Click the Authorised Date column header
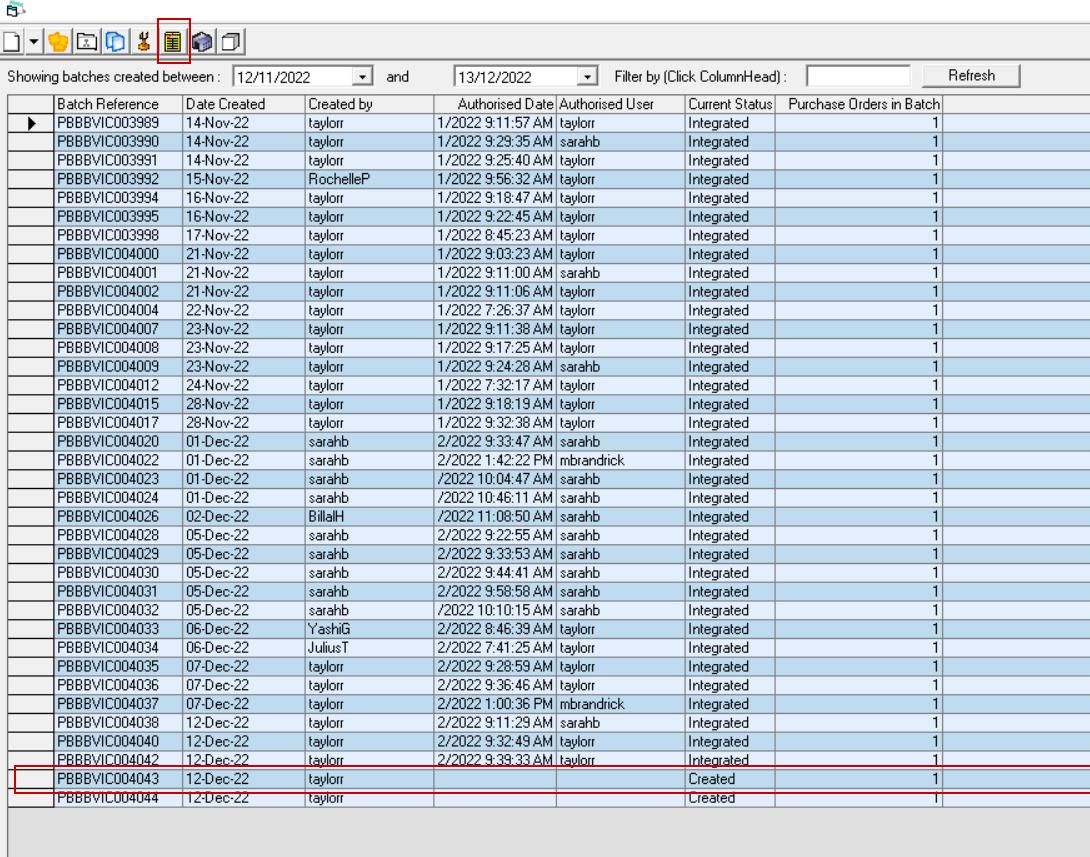Image resolution: width=1090 pixels, height=857 pixels. [x=495, y=104]
